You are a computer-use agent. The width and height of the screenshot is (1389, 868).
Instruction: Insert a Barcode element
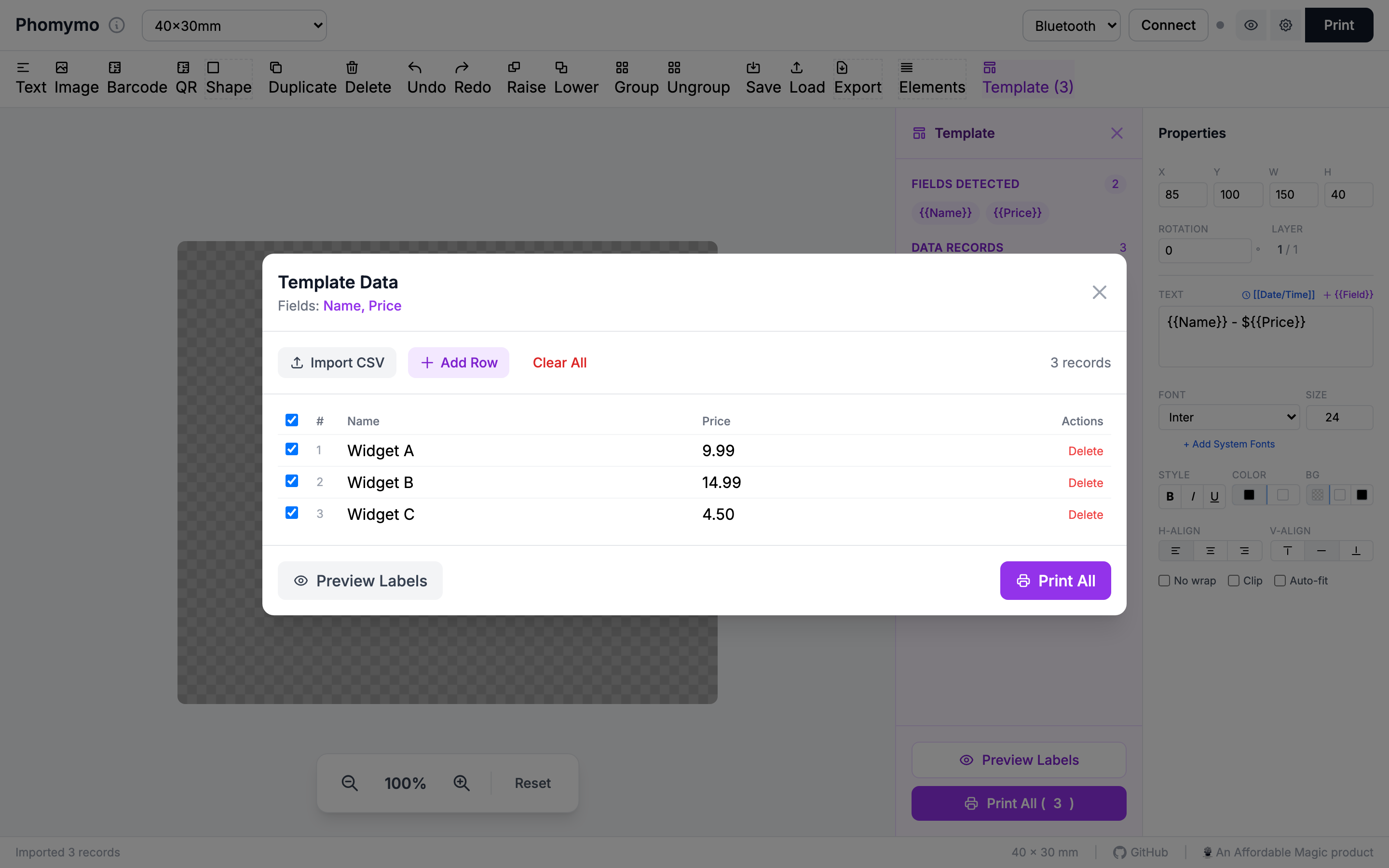[136, 78]
